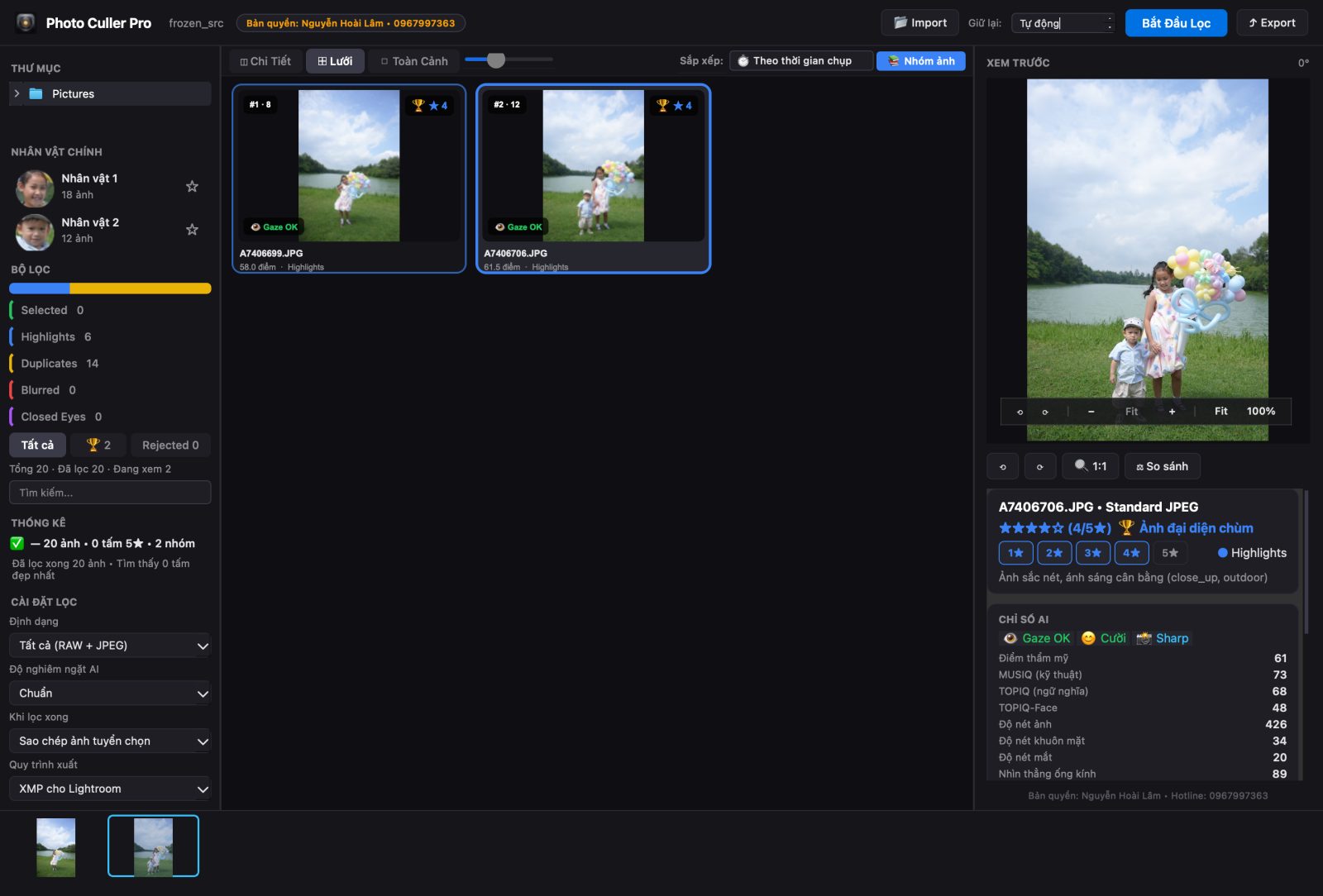
Task: Select the Nhân vật 2 face avatar
Action: pos(35,231)
